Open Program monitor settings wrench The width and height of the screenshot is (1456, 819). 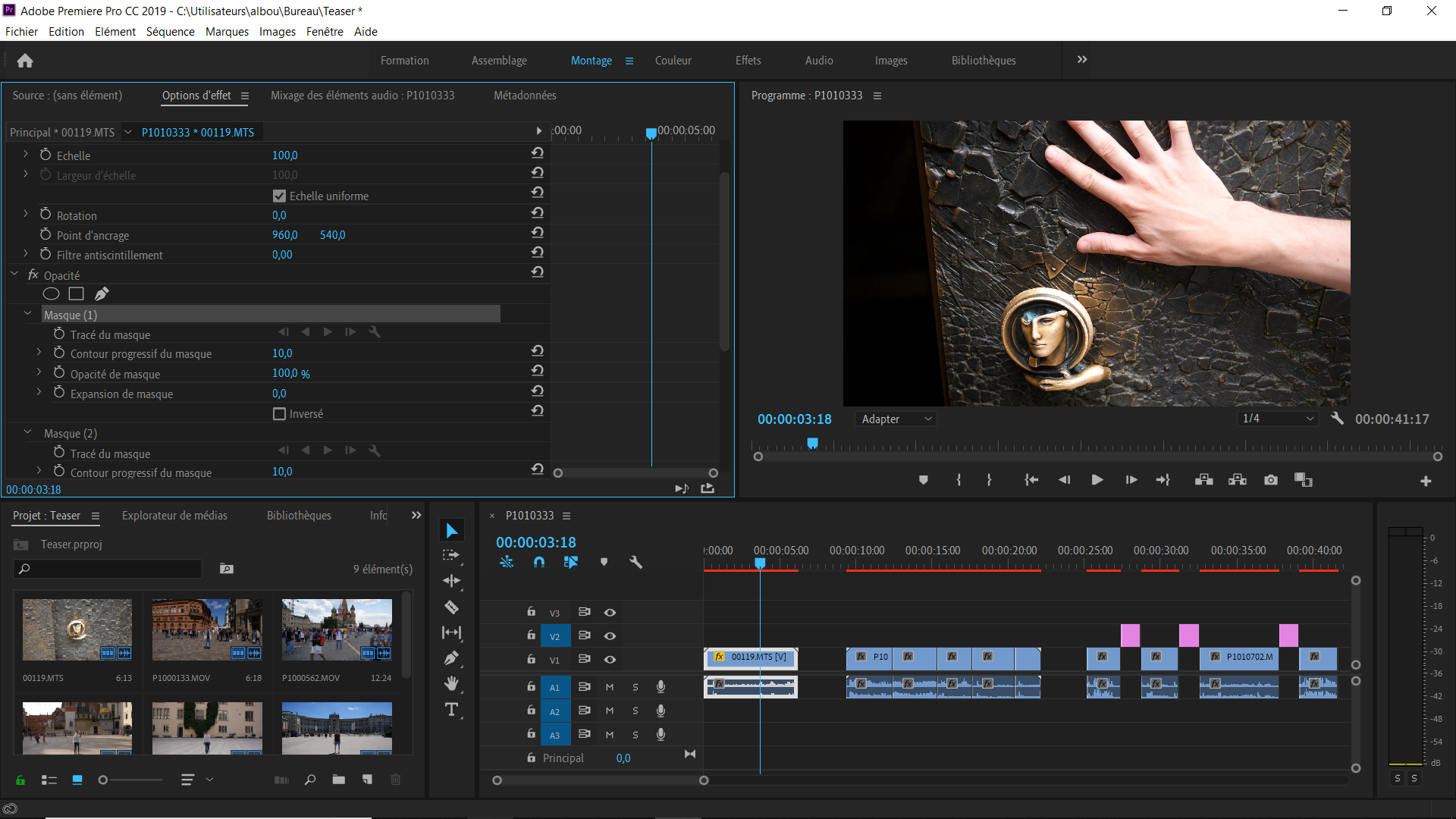[x=1337, y=419]
